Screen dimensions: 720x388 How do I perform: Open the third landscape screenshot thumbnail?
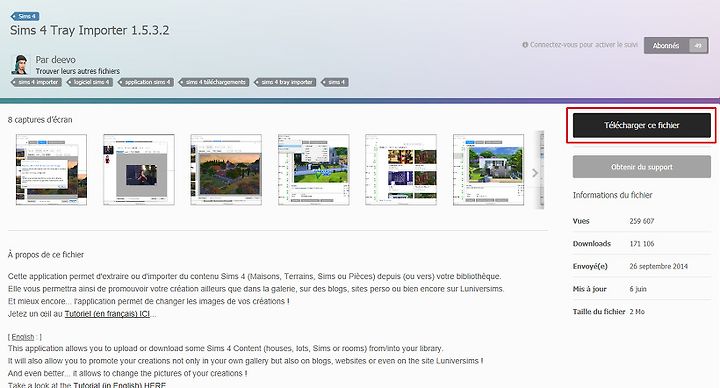226,169
